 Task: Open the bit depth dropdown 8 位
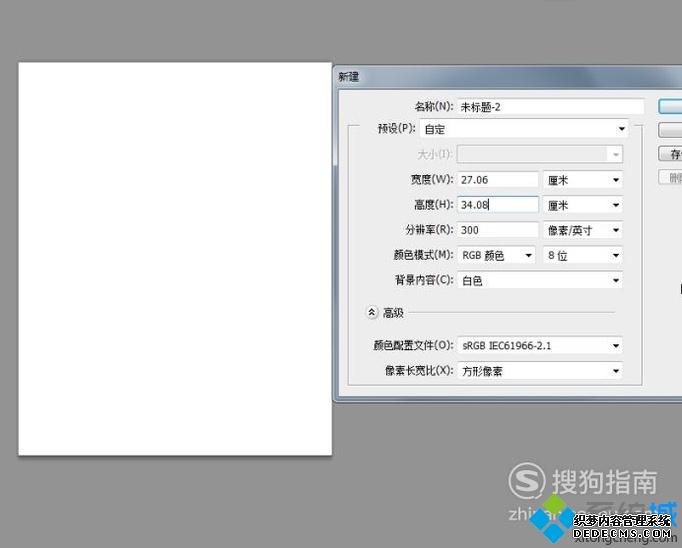(x=583, y=255)
